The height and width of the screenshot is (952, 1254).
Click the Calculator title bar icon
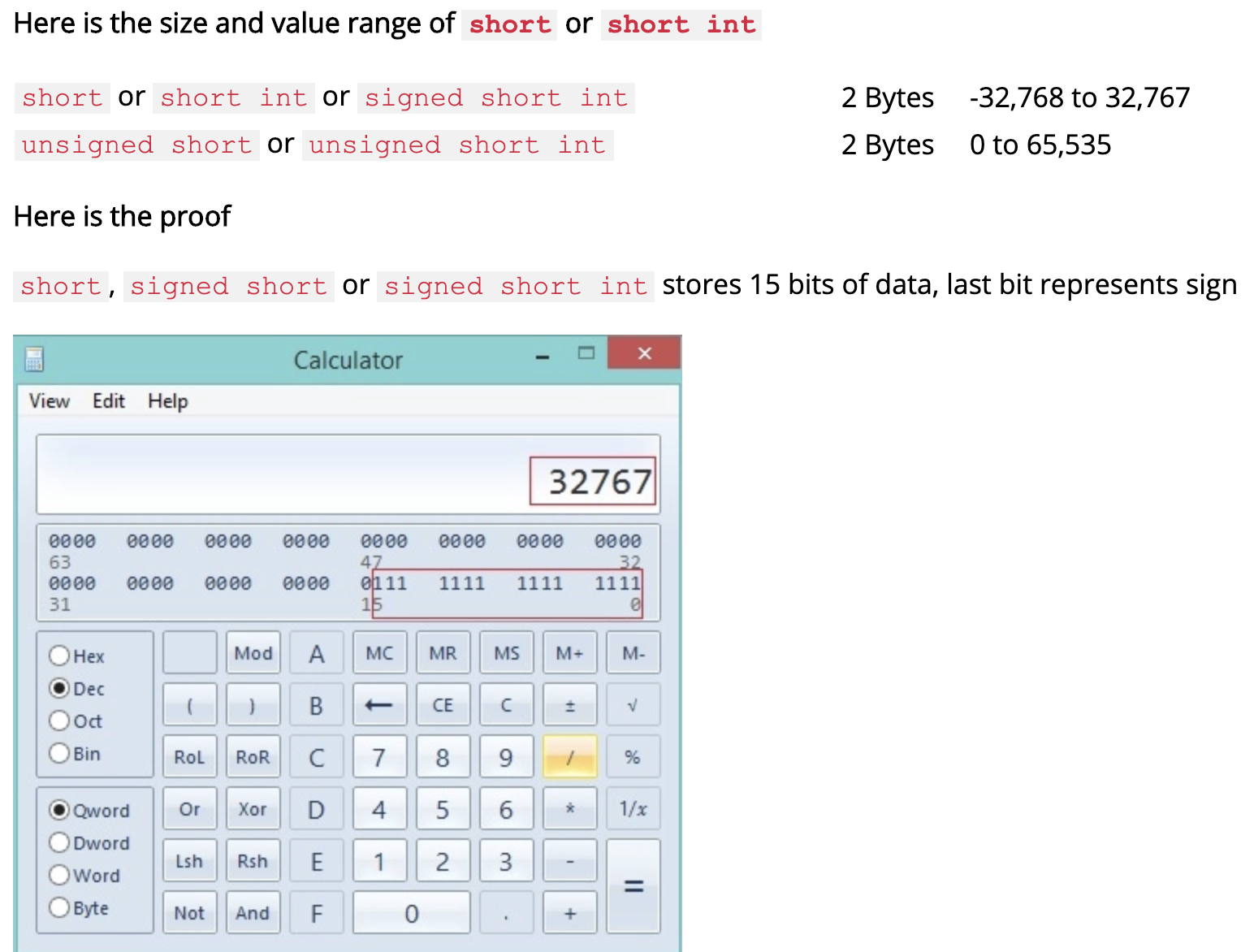click(x=33, y=359)
